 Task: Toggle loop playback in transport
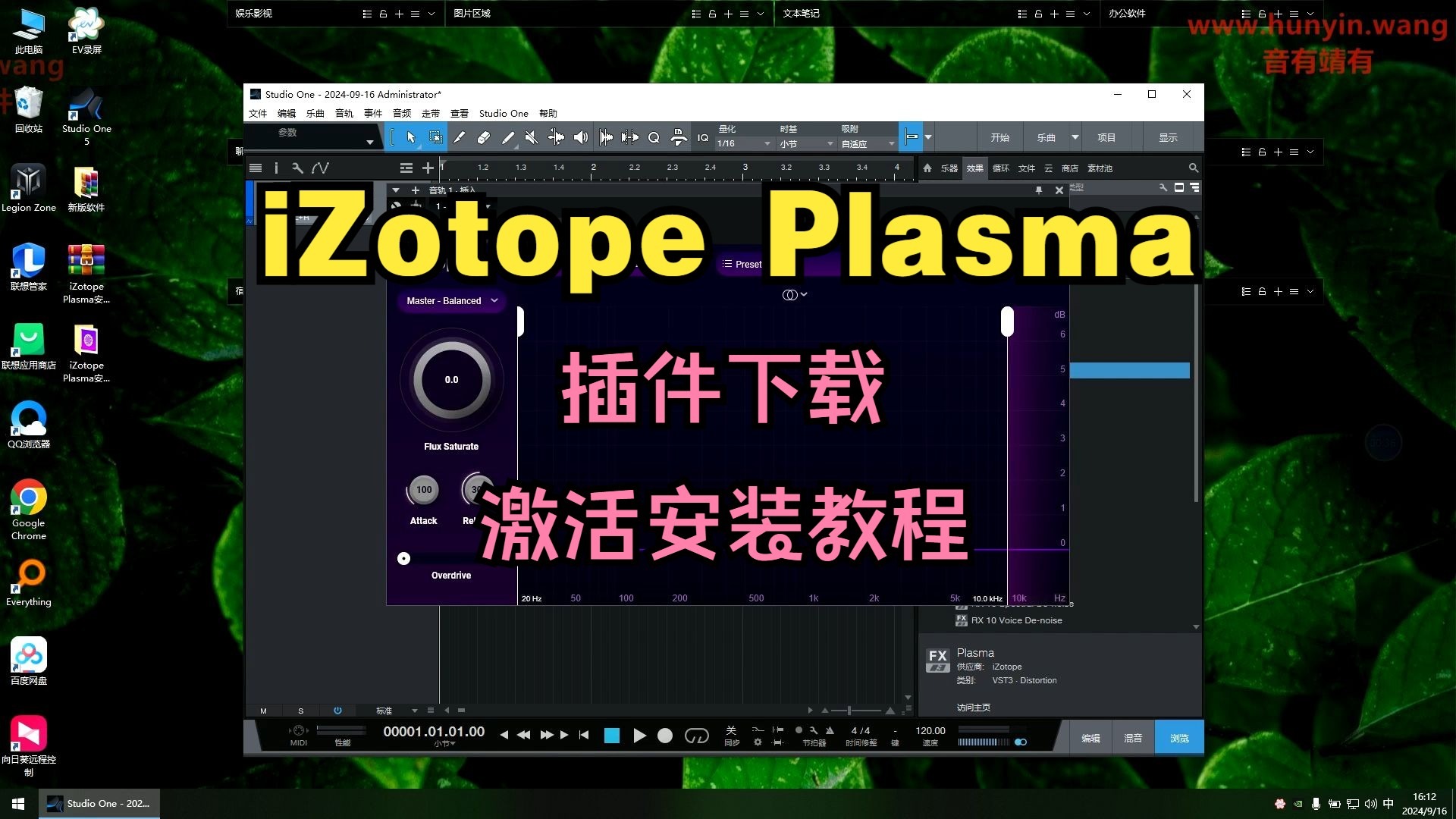point(696,736)
